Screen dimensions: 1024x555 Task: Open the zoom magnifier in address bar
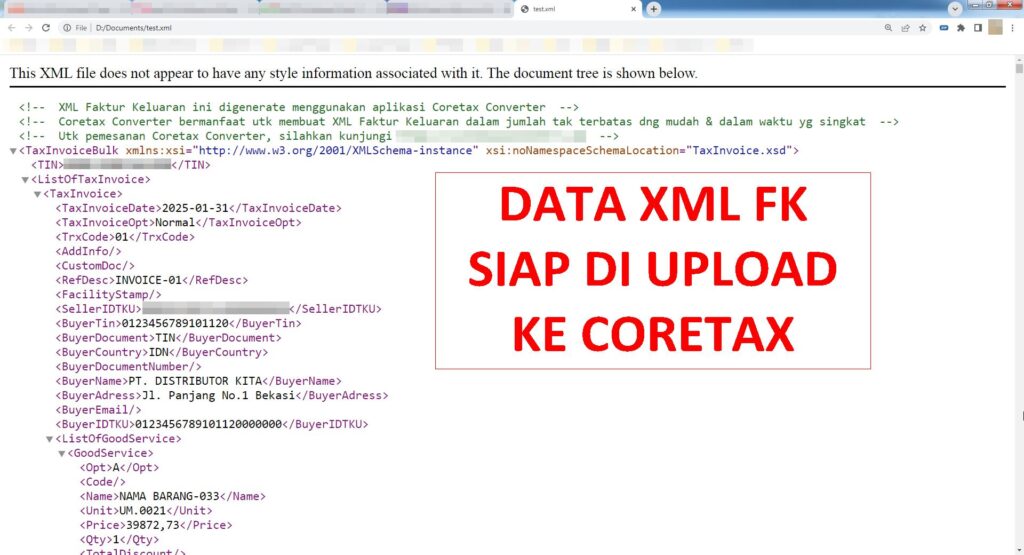[888, 28]
